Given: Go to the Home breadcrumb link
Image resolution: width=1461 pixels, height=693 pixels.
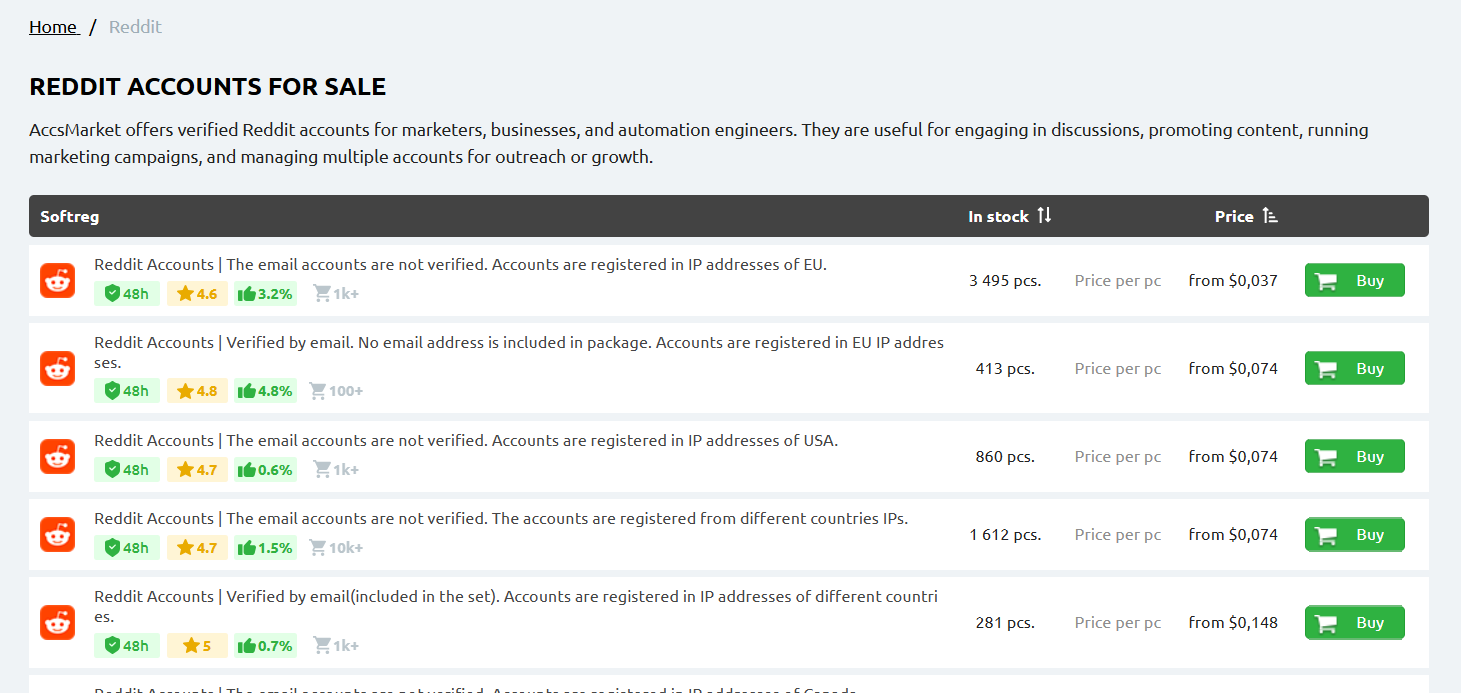Looking at the screenshot, I should click(x=54, y=27).
